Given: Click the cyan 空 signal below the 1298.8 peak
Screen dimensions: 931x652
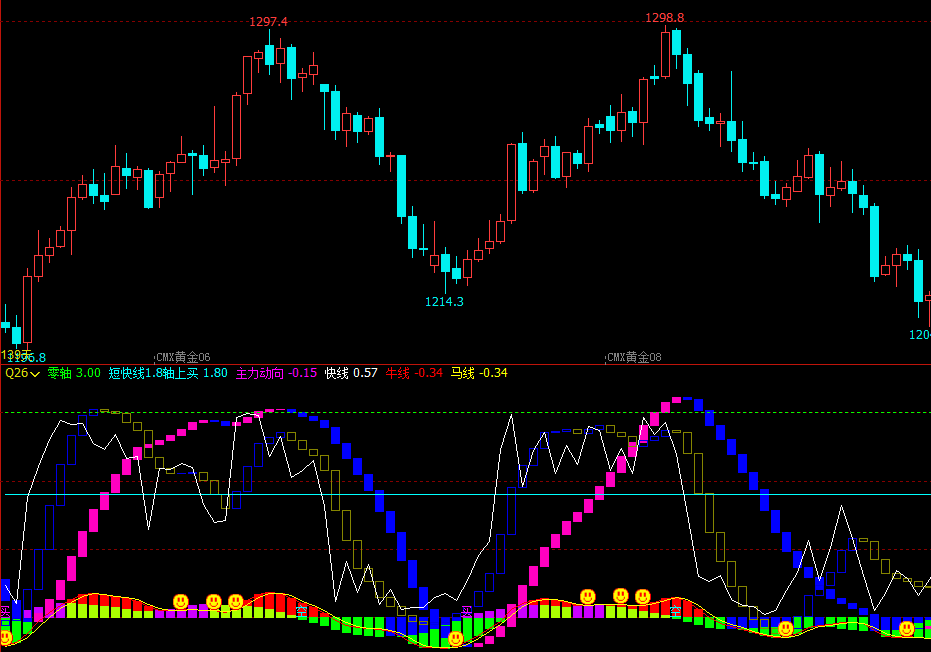Looking at the screenshot, I should 676,610.
